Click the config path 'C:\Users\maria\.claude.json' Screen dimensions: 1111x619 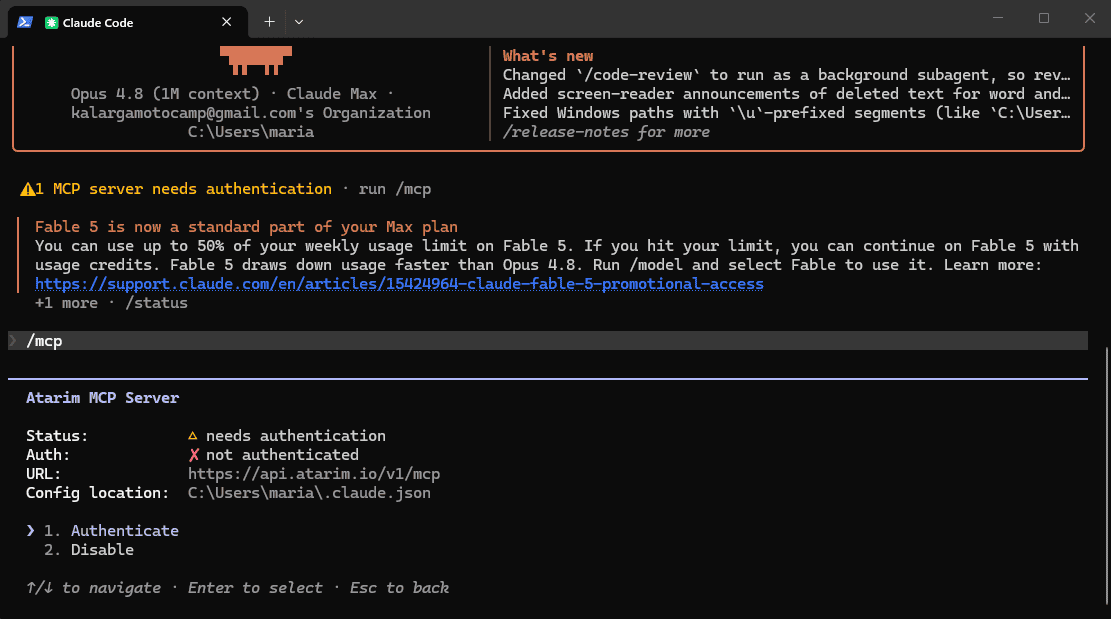point(309,493)
